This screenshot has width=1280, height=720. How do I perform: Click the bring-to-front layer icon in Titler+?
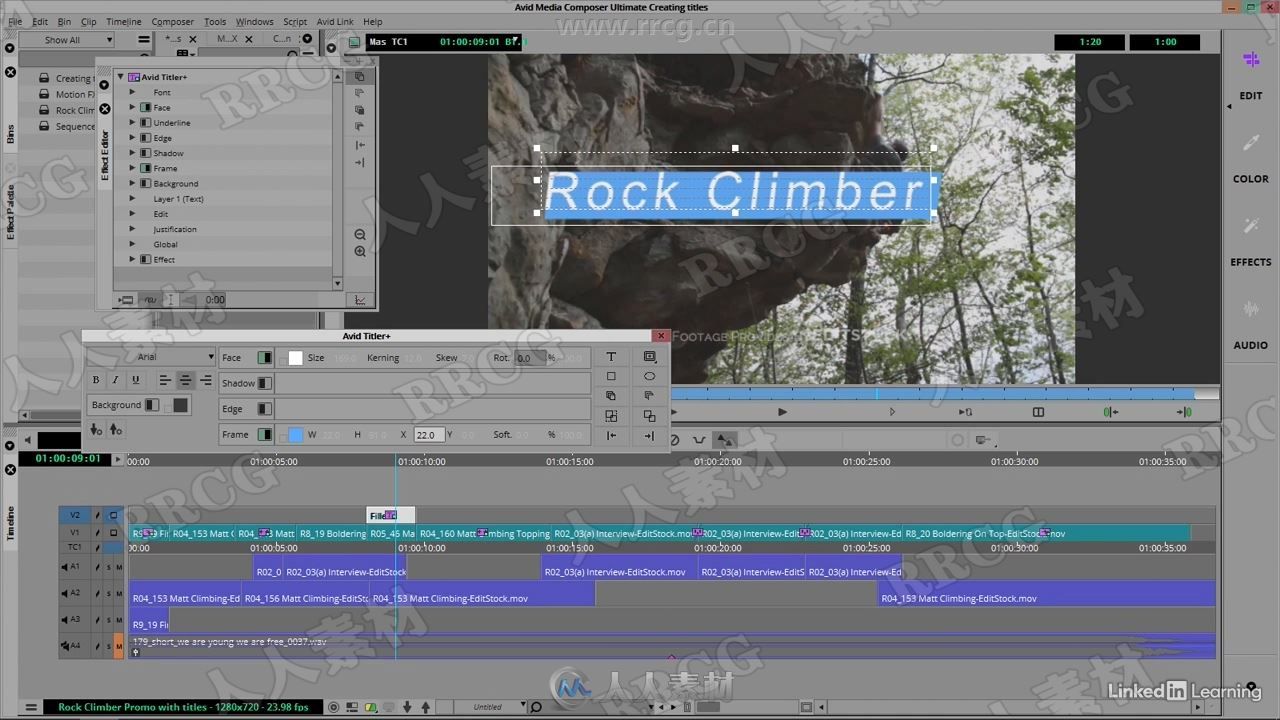tap(611, 396)
